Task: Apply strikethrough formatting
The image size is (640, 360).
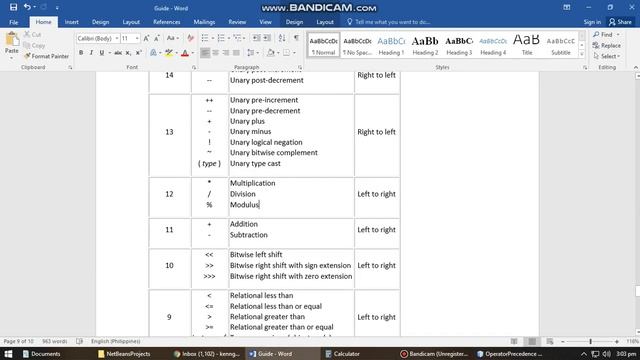Action: [118, 53]
